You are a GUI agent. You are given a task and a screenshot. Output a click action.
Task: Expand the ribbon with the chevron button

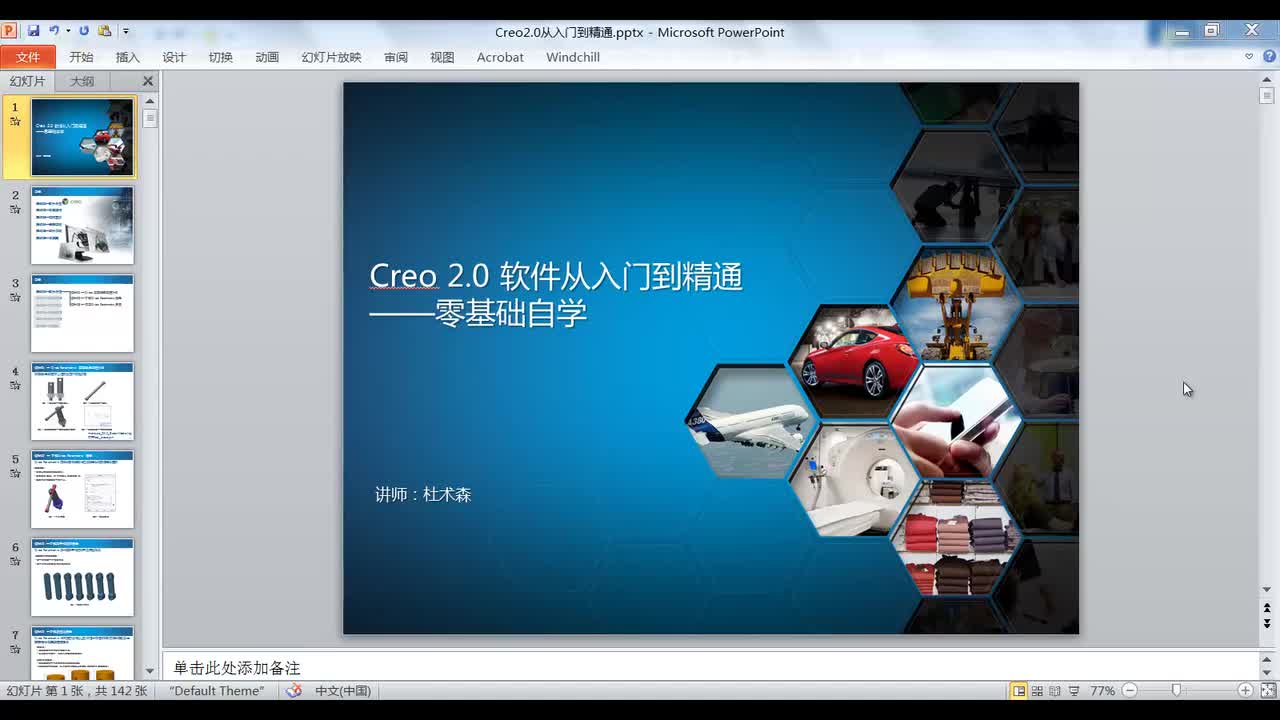tap(1249, 57)
